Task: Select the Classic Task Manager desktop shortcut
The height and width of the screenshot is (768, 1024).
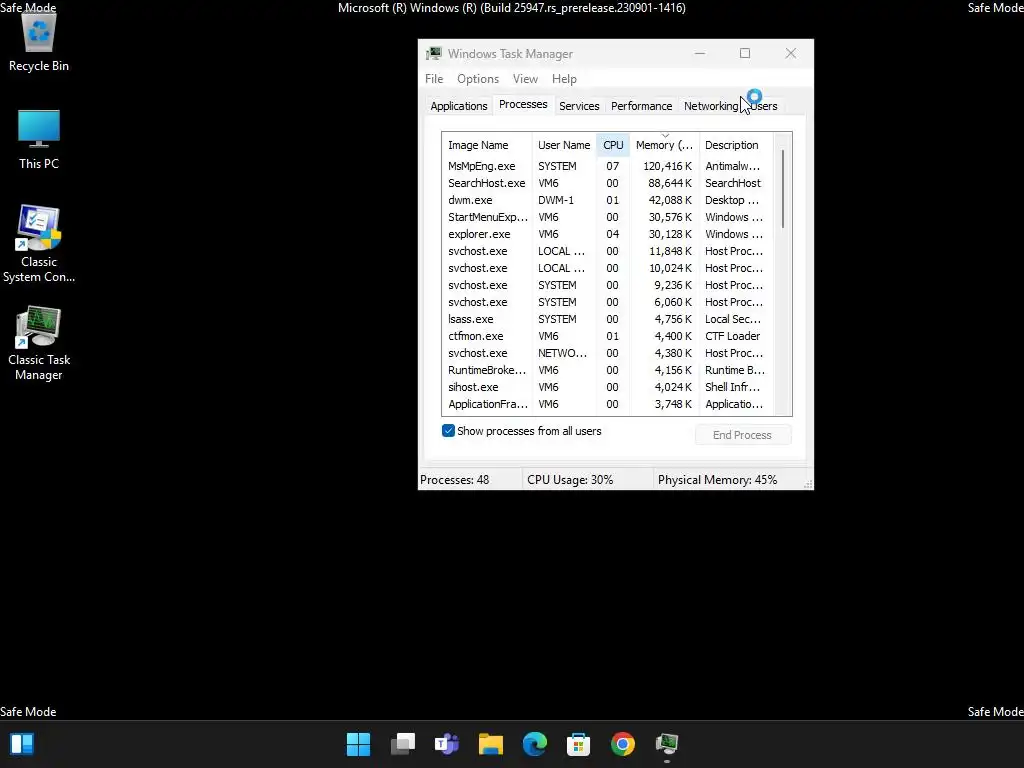Action: tap(39, 344)
